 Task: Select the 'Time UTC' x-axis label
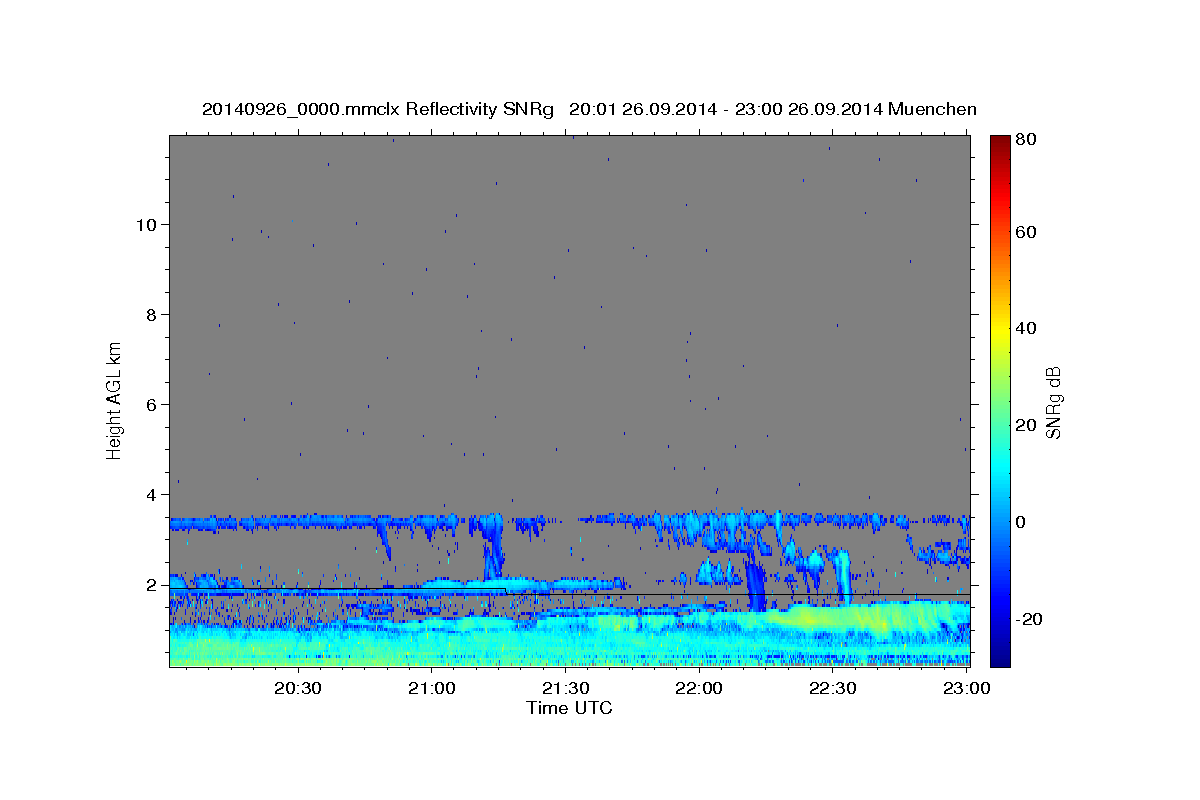click(569, 708)
